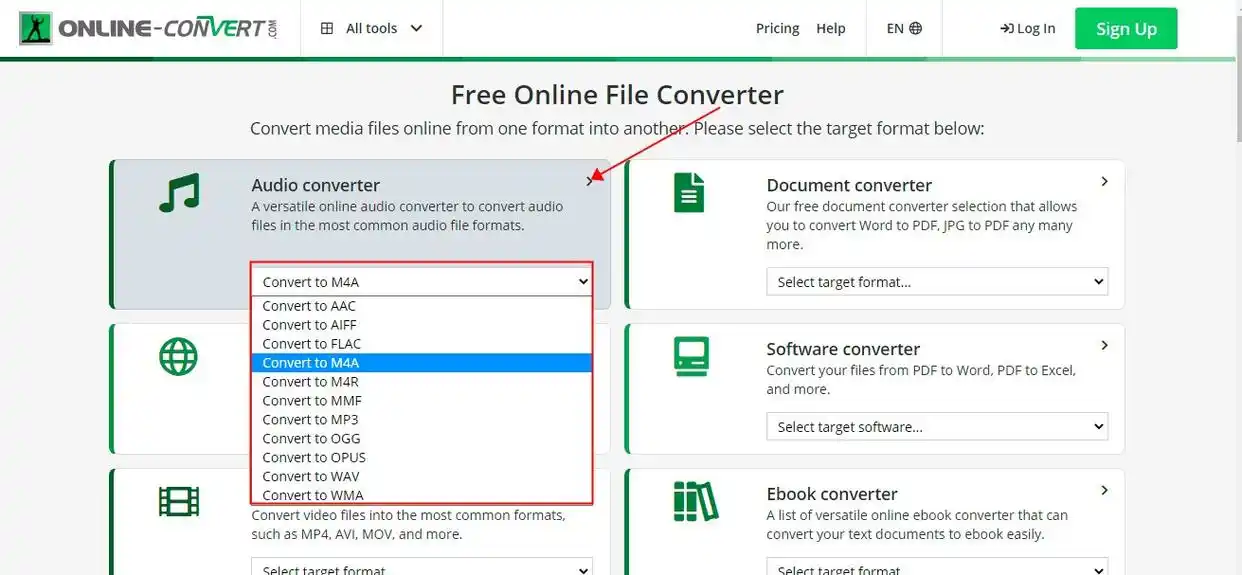Click the video converter film strip icon

[179, 501]
